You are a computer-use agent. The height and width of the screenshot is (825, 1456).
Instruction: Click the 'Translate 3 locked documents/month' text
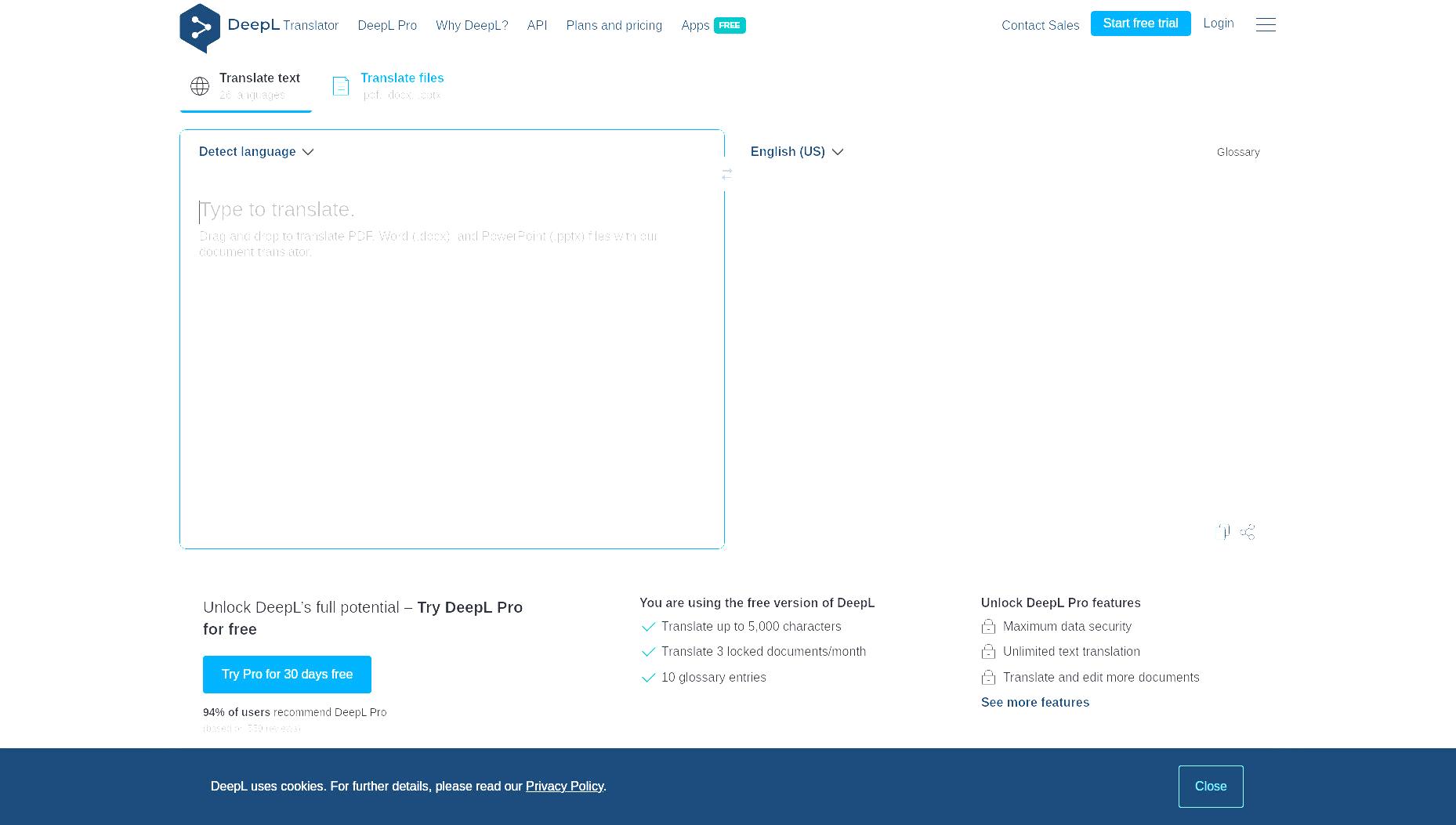point(763,652)
